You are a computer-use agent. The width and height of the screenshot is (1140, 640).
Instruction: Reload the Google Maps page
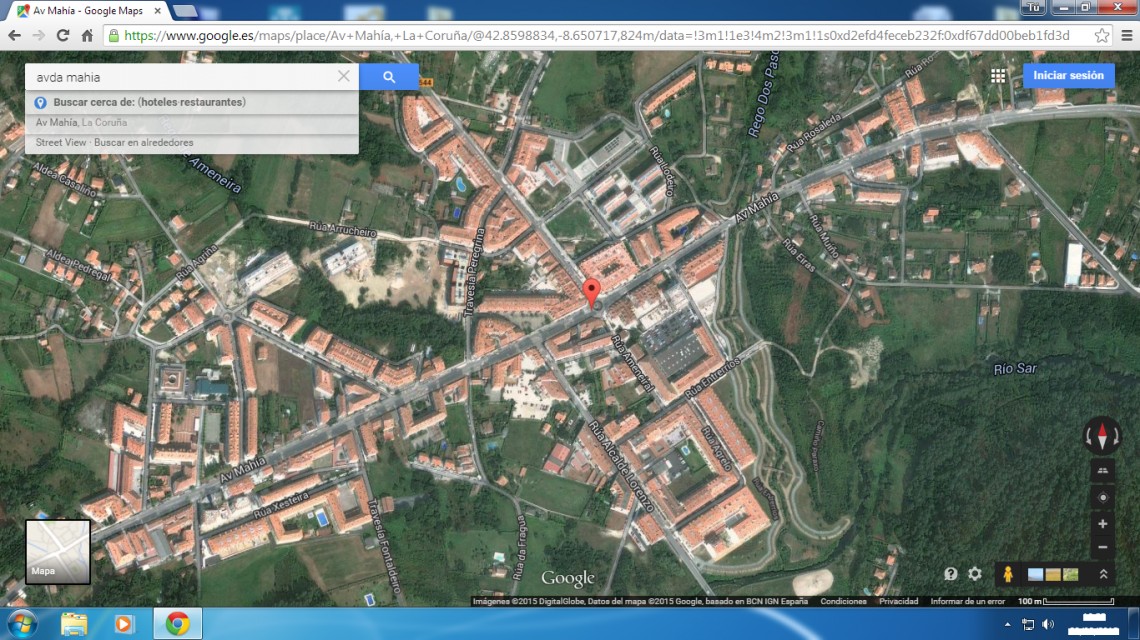pos(63,35)
